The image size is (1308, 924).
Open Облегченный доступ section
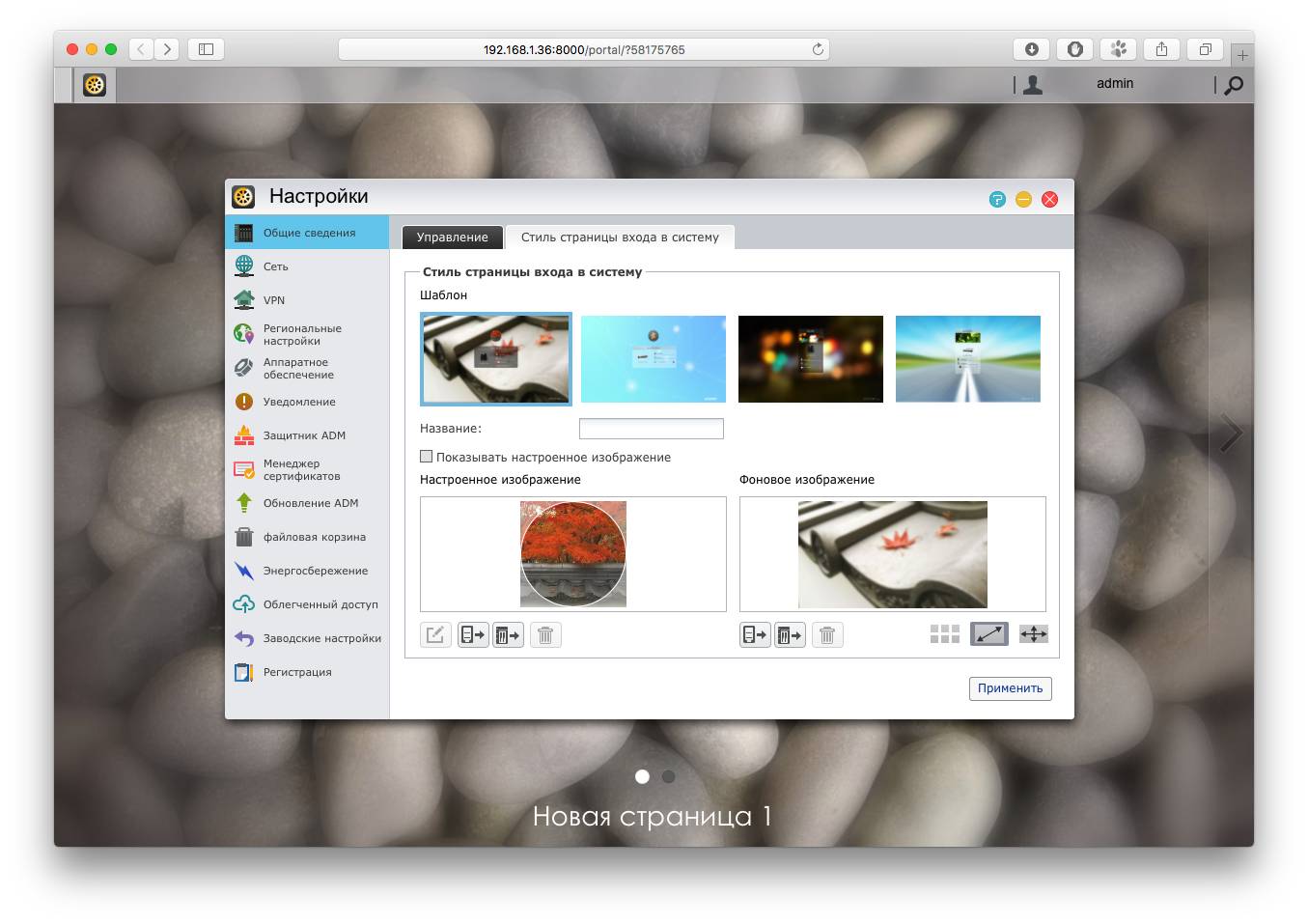[307, 604]
